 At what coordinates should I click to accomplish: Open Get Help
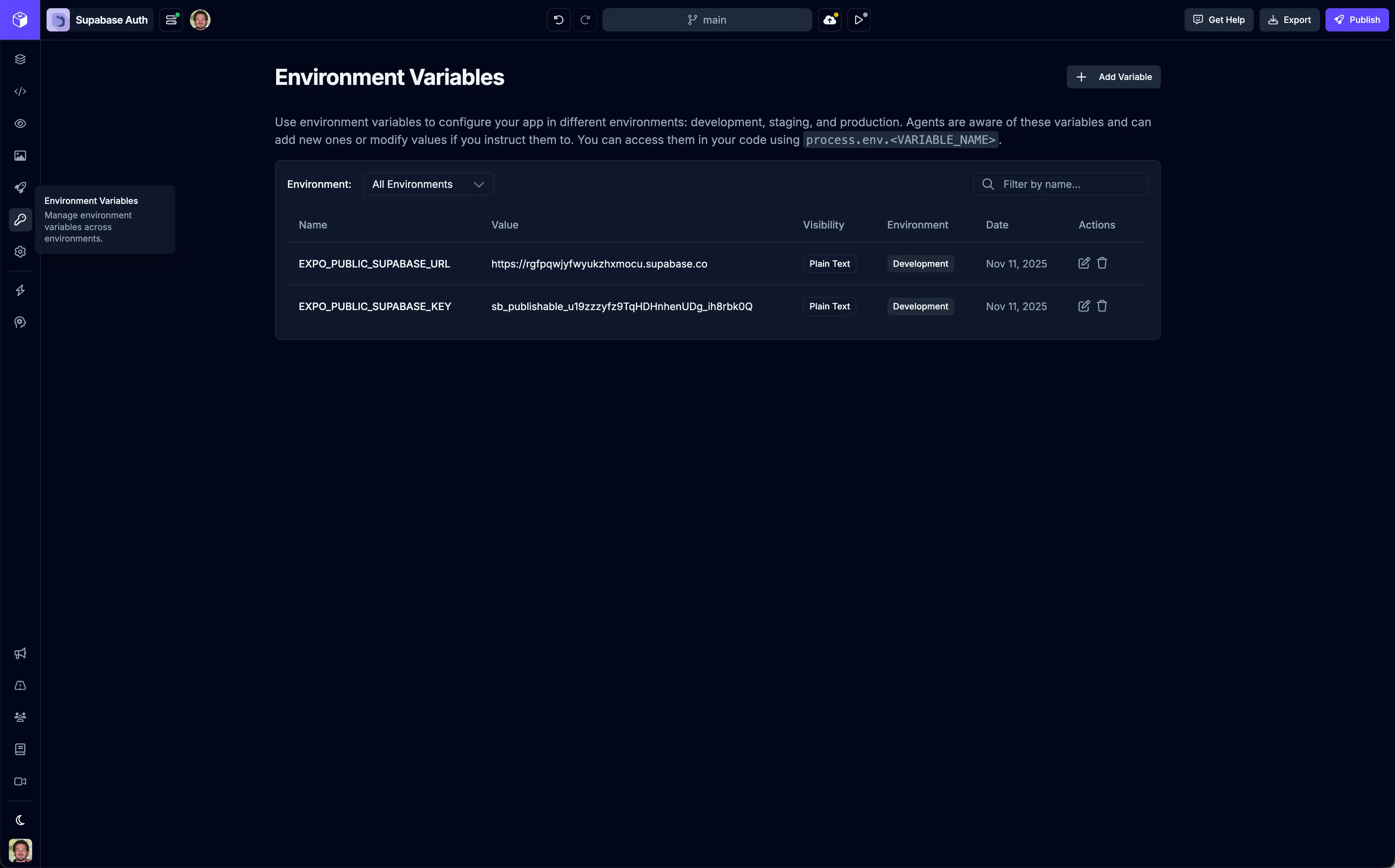(1218, 19)
